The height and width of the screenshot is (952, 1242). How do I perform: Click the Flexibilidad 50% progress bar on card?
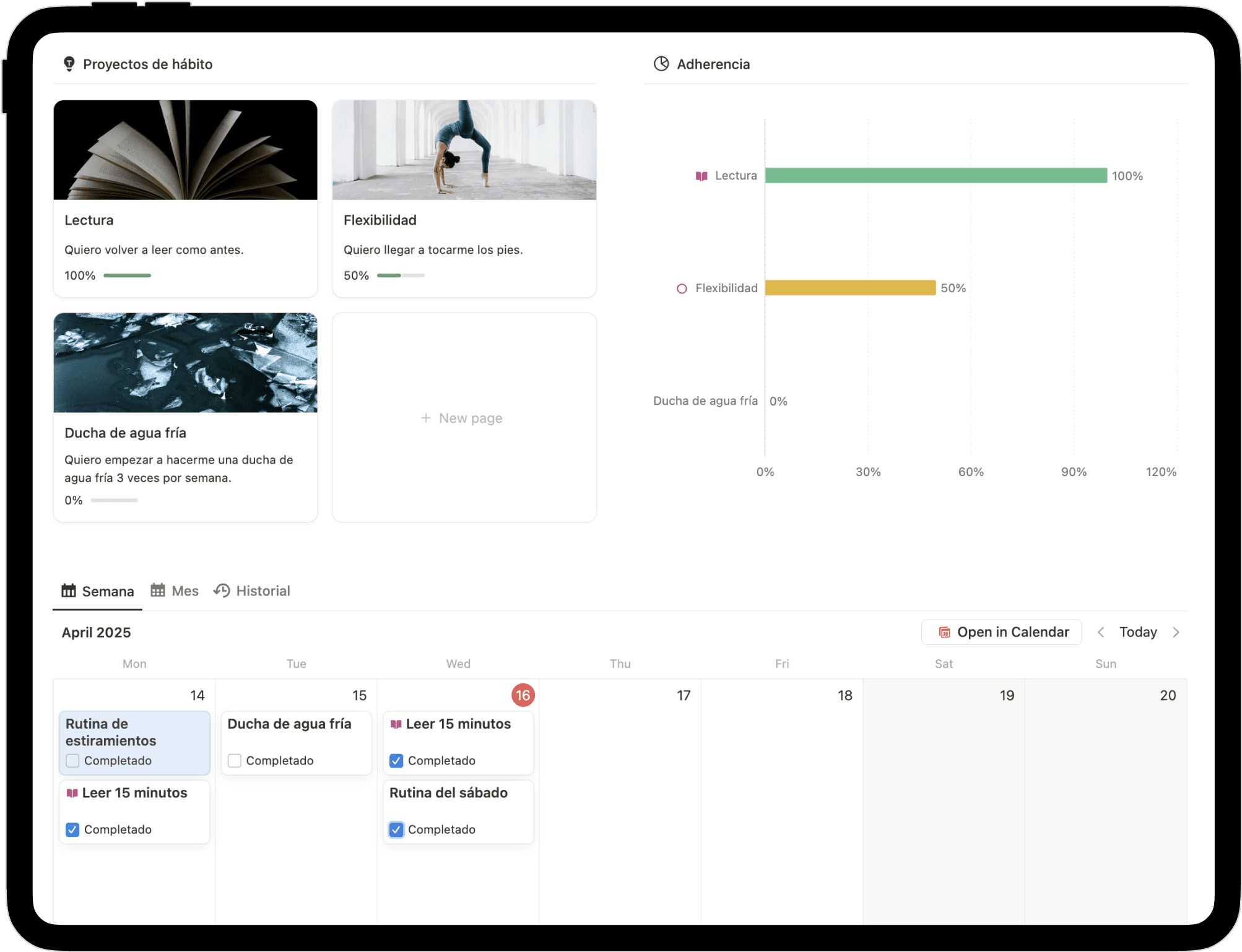tap(401, 275)
